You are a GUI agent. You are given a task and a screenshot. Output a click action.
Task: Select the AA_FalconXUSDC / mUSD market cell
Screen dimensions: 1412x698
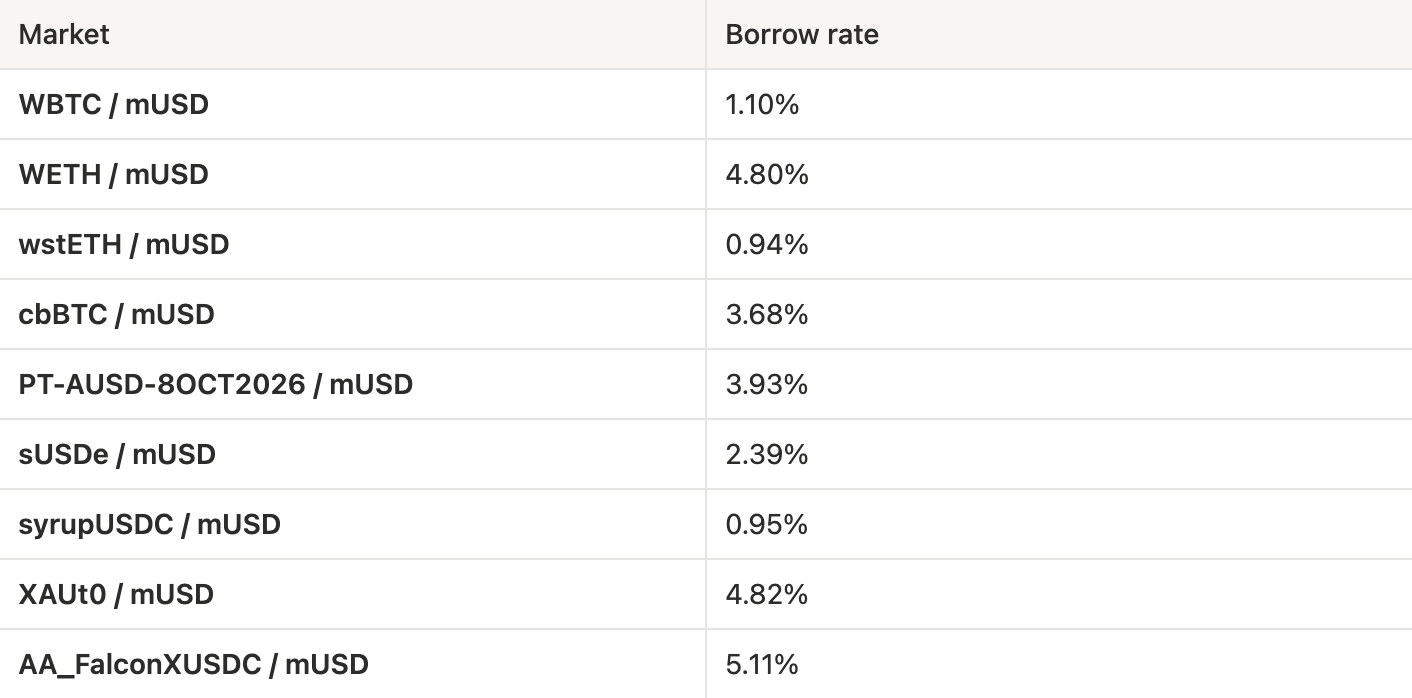click(352, 664)
